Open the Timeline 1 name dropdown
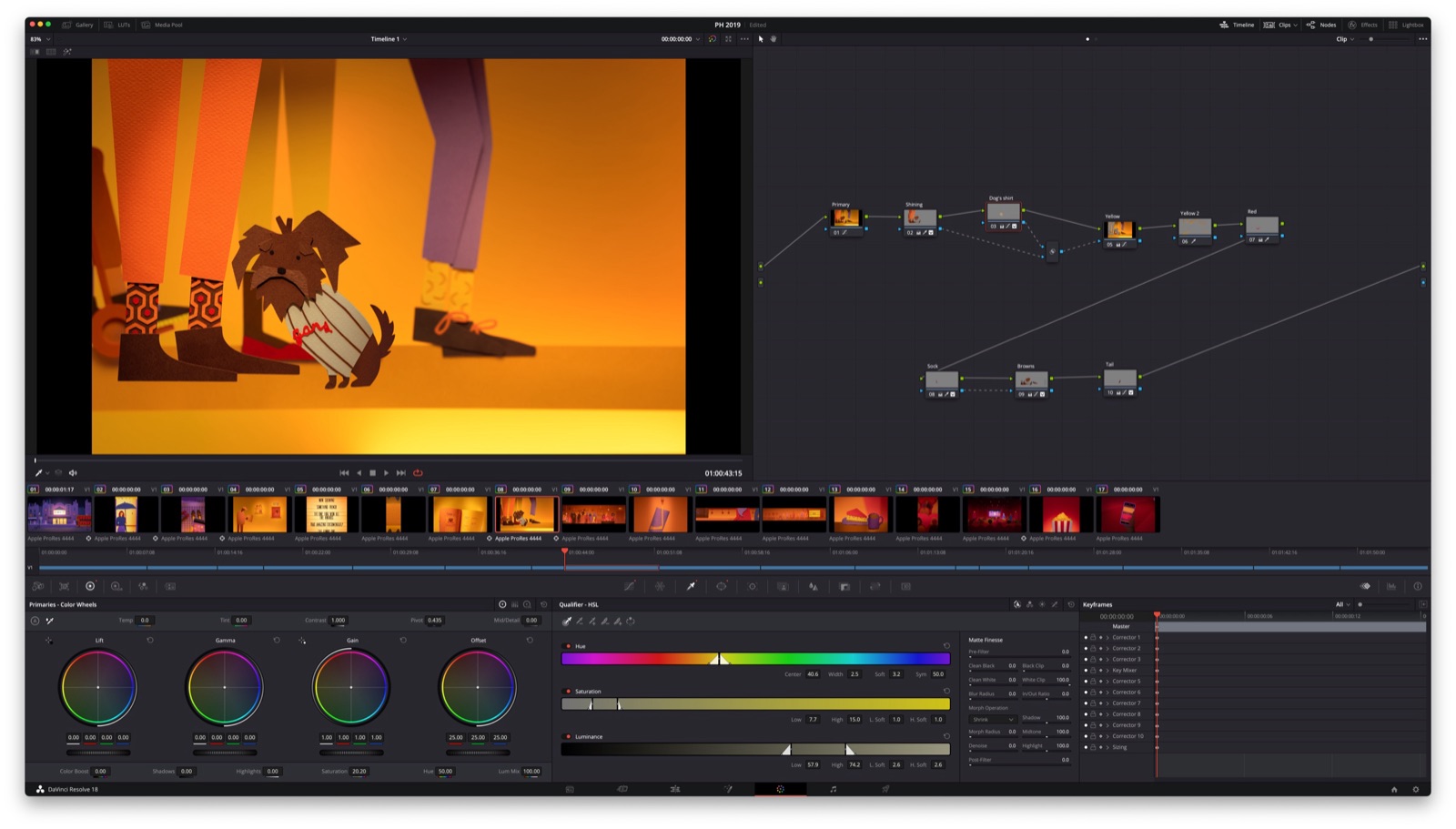The width and height of the screenshot is (1456, 829). (x=389, y=39)
